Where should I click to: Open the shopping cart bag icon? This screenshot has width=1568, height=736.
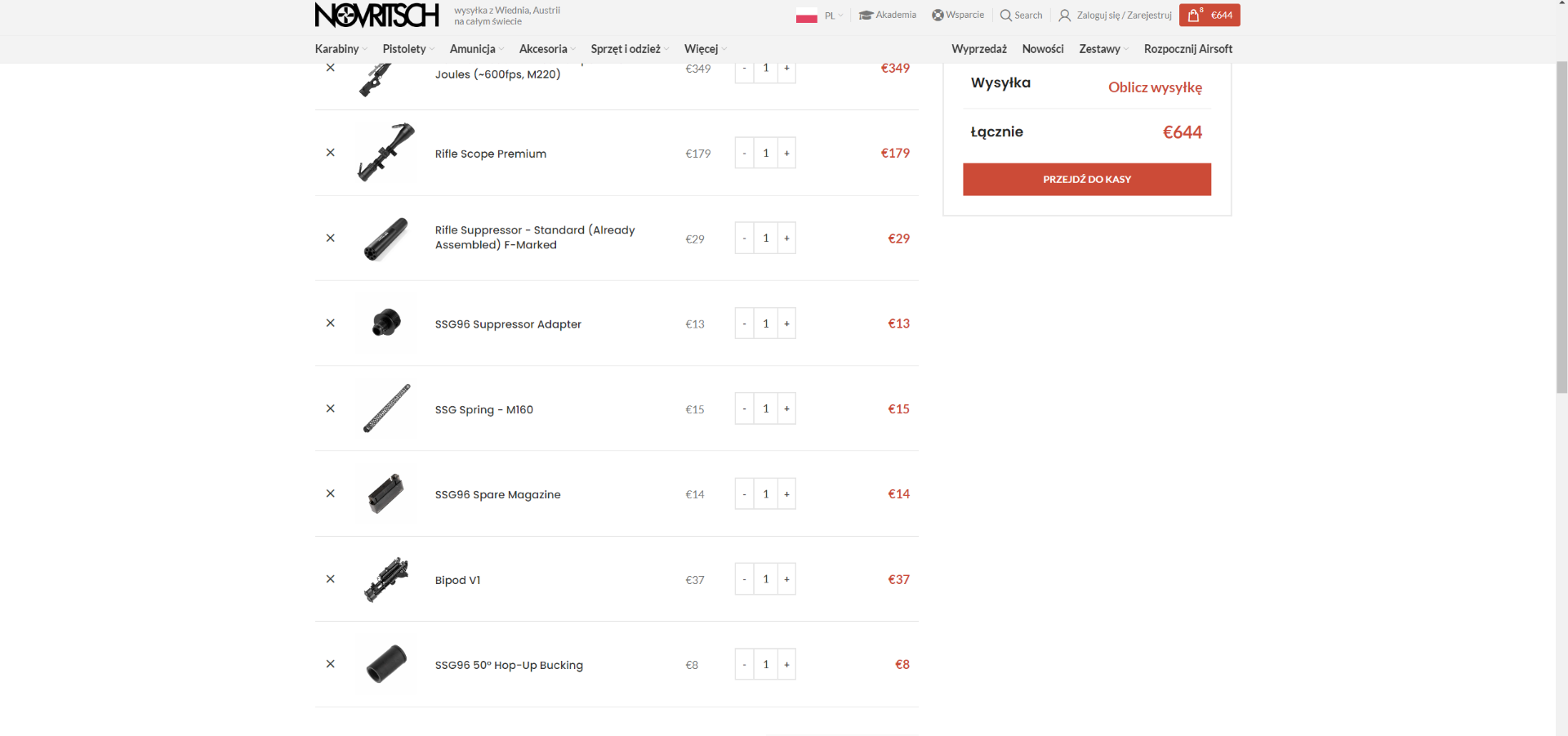1194,16
